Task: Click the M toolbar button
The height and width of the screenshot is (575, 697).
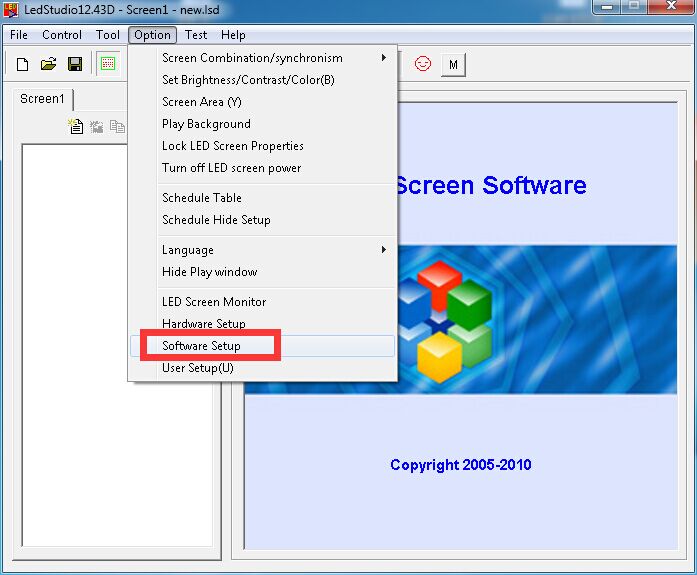Action: coord(453,65)
